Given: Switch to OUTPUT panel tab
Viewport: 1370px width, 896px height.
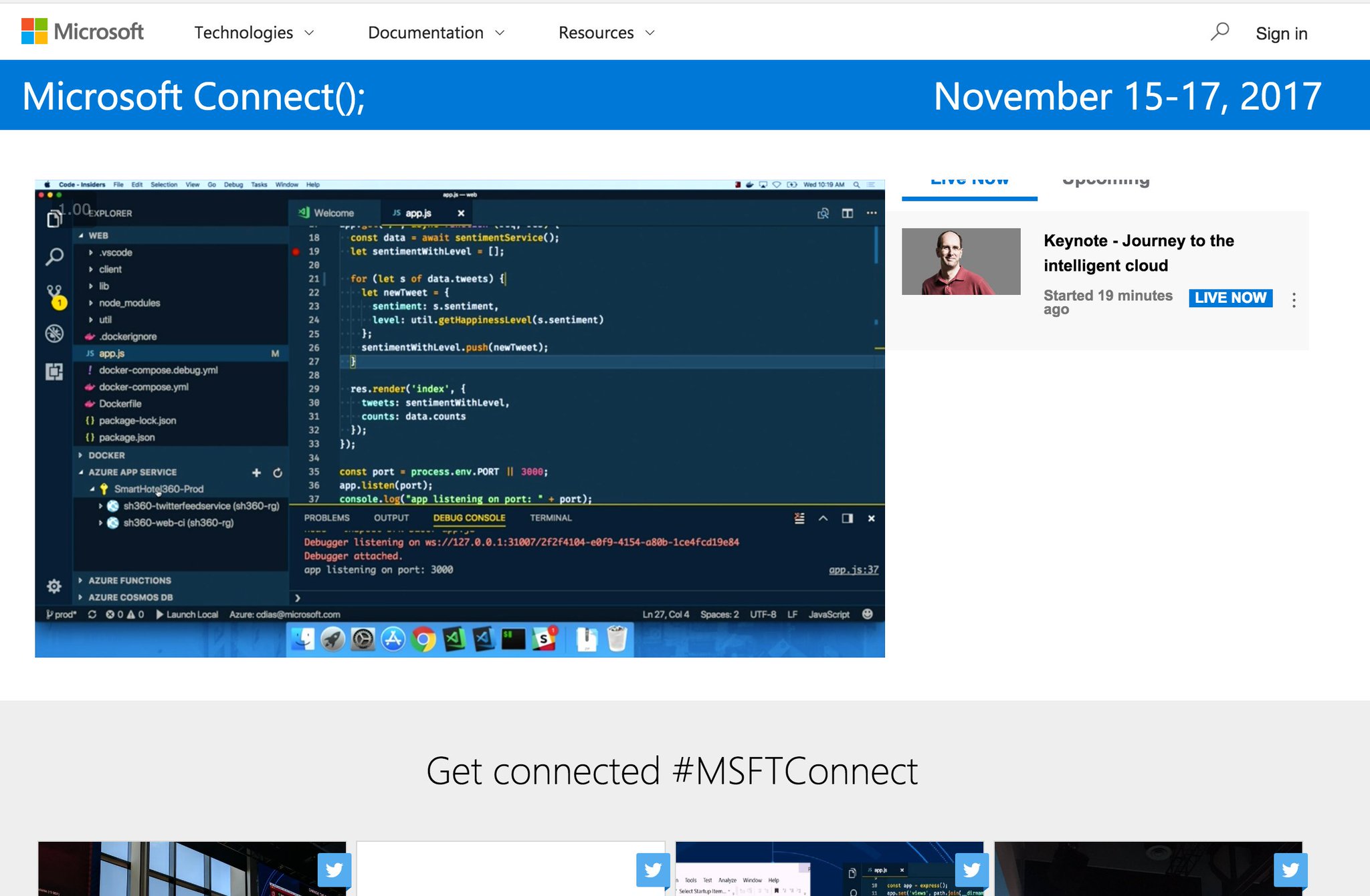Looking at the screenshot, I should pos(391,518).
